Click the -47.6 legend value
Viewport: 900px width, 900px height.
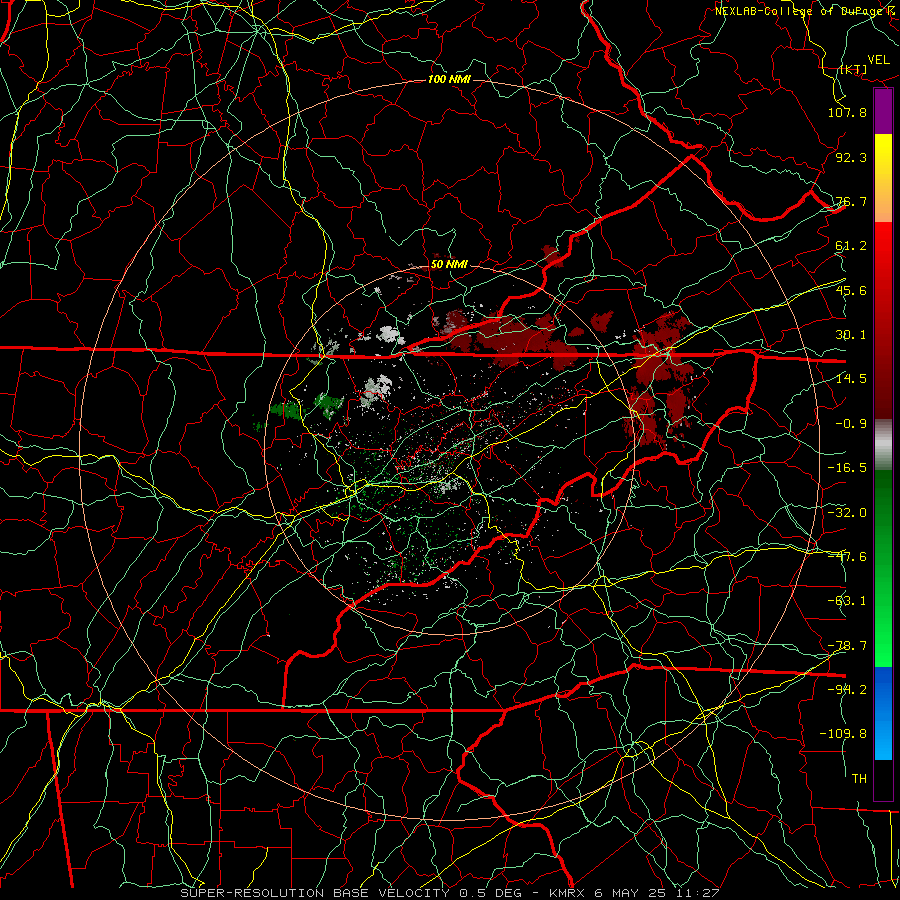point(847,557)
